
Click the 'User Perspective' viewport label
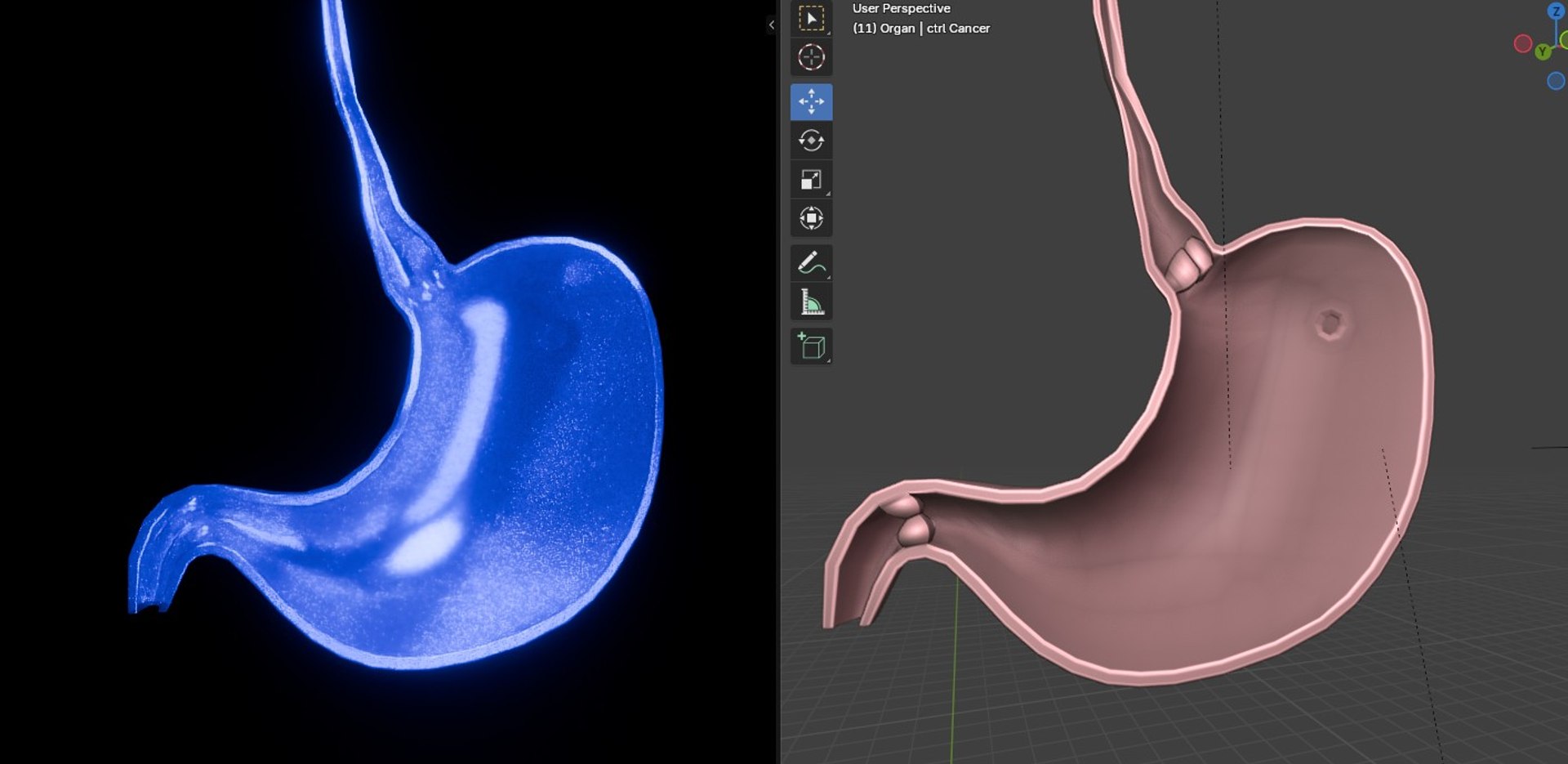901,8
